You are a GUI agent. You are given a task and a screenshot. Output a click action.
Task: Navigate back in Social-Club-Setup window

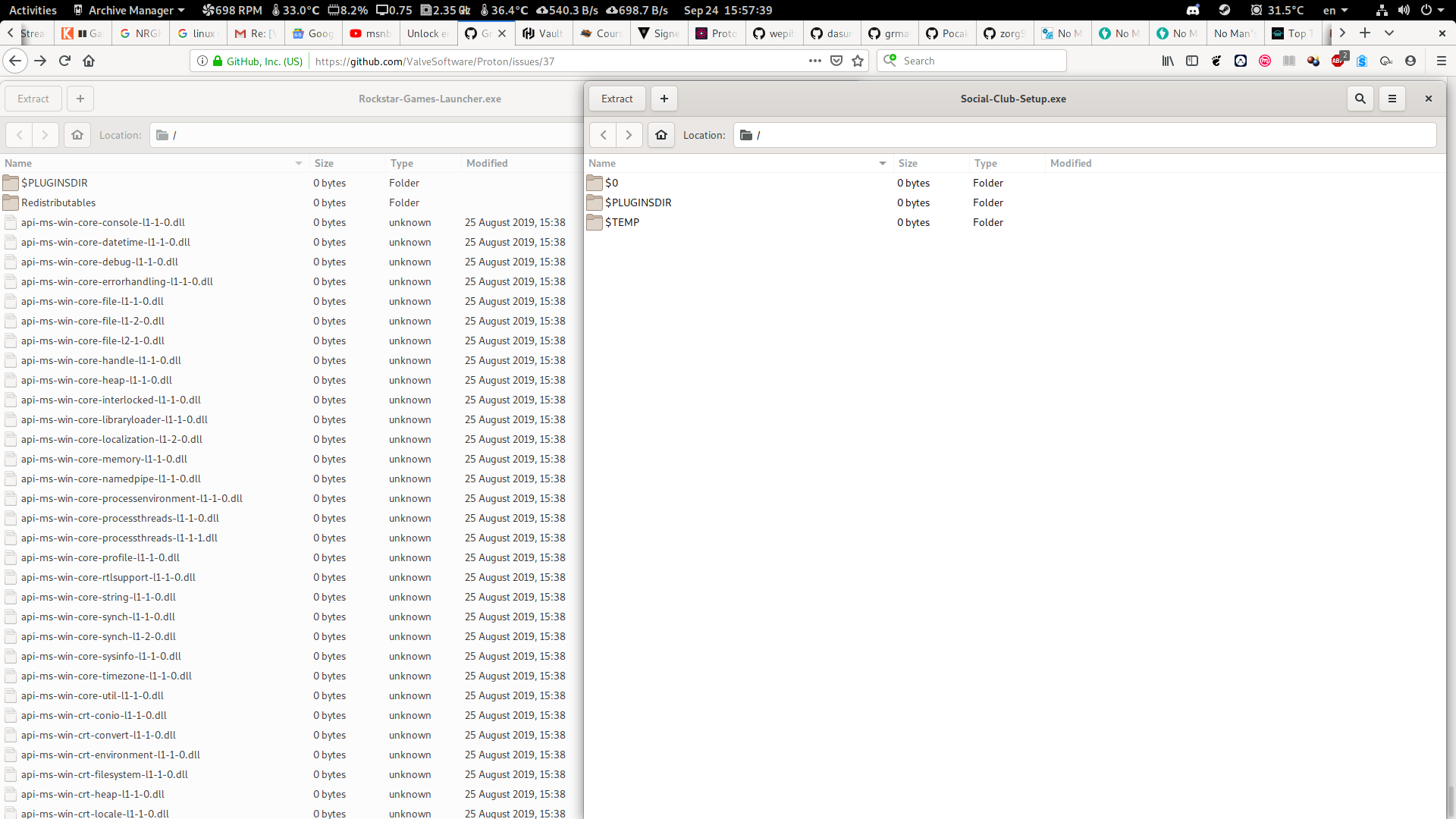click(x=604, y=135)
